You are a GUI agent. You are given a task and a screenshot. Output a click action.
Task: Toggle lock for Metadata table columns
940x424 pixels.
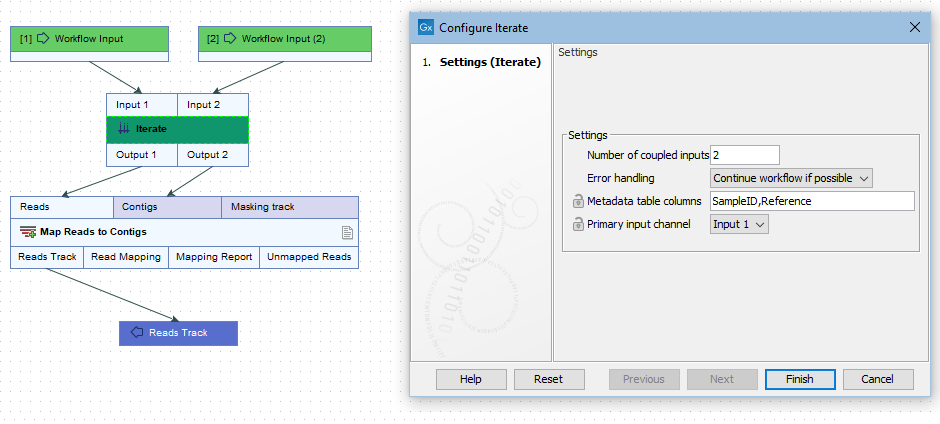[x=578, y=201]
